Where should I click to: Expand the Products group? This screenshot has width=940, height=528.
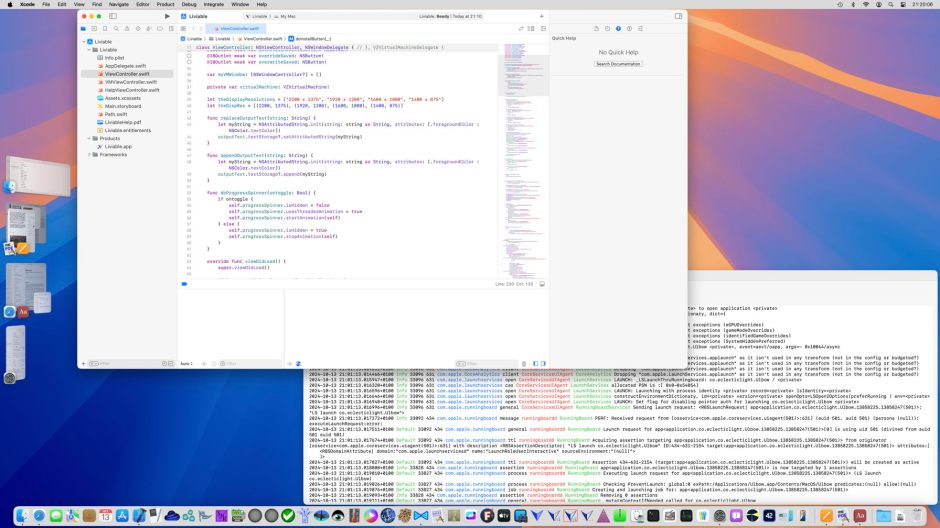89,138
